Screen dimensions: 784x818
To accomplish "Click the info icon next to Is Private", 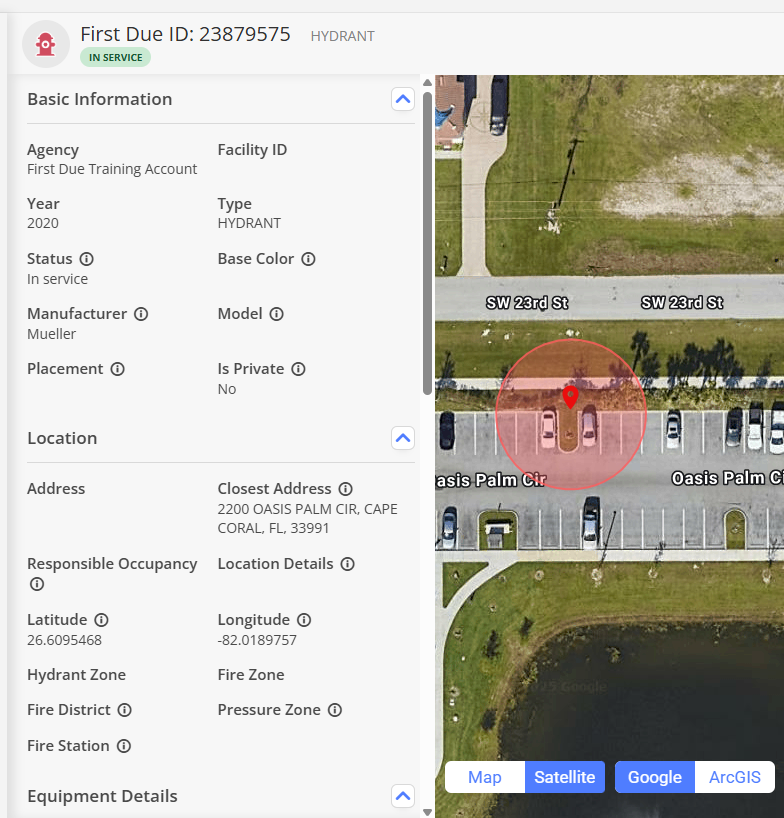I will click(298, 369).
